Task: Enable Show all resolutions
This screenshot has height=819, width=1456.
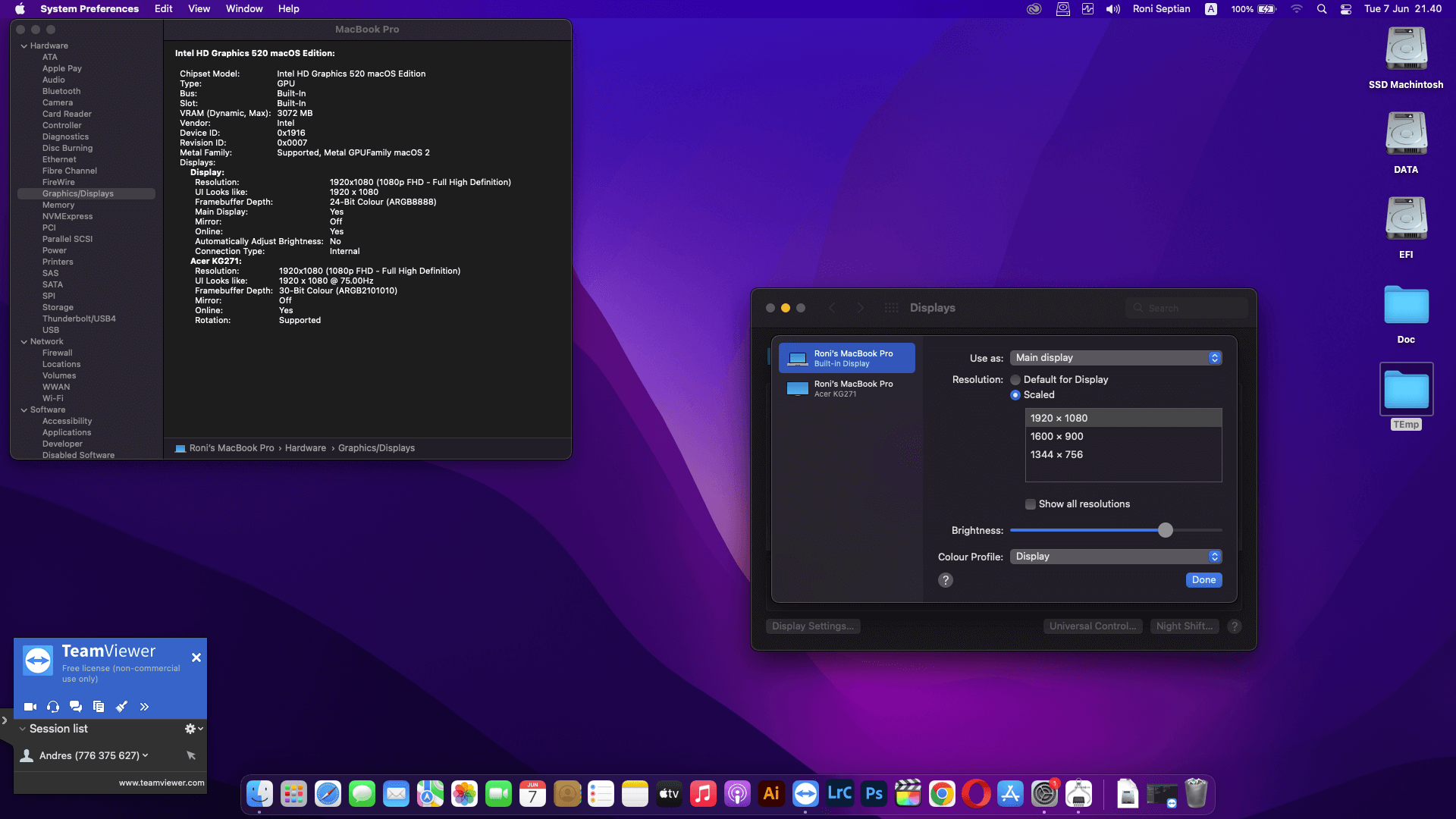Action: point(1030,504)
